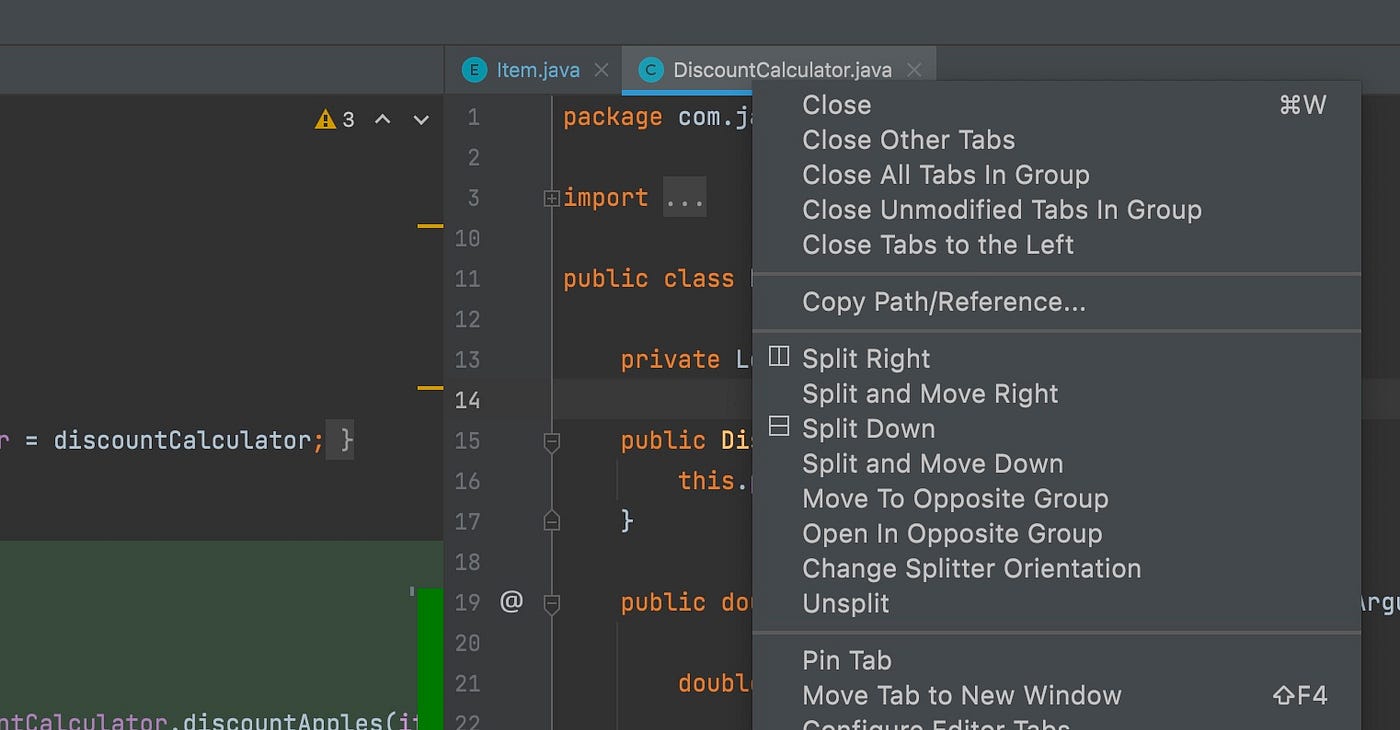Expand the collapsed import statements on line 3
Screen dimensions: 1400x730
[x=552, y=197]
